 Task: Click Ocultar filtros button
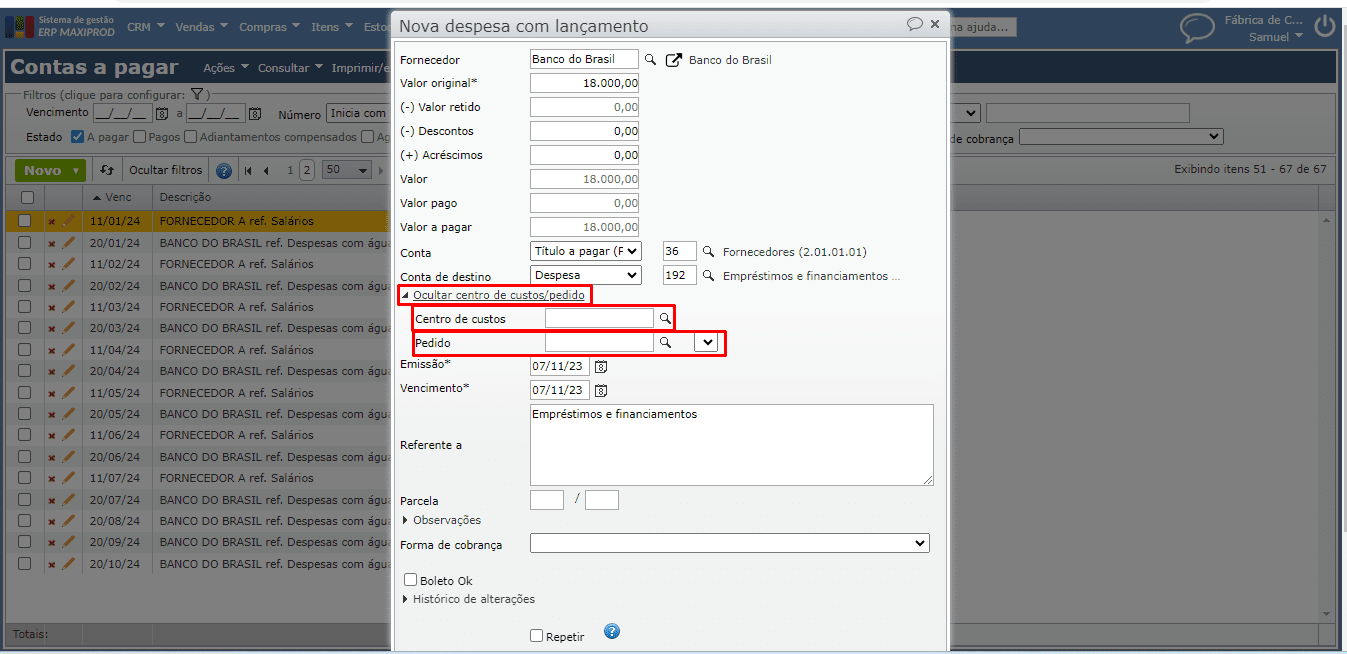(165, 171)
